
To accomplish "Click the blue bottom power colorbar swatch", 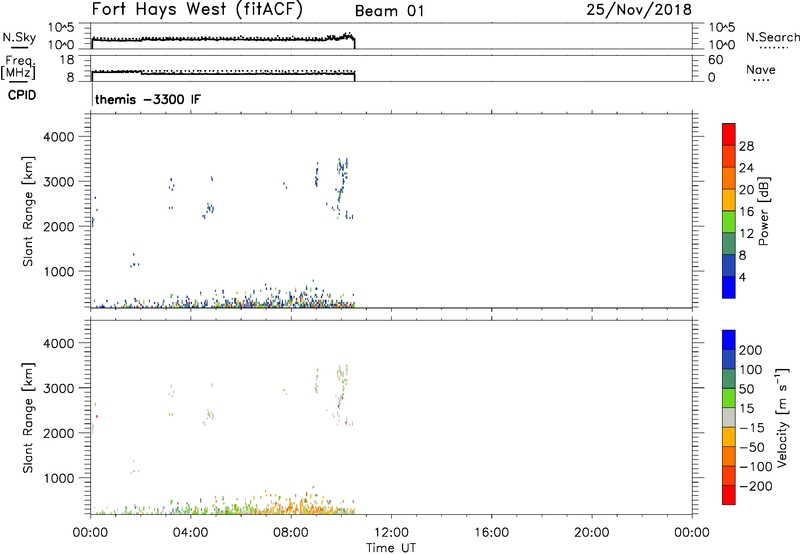I will coord(729,287).
